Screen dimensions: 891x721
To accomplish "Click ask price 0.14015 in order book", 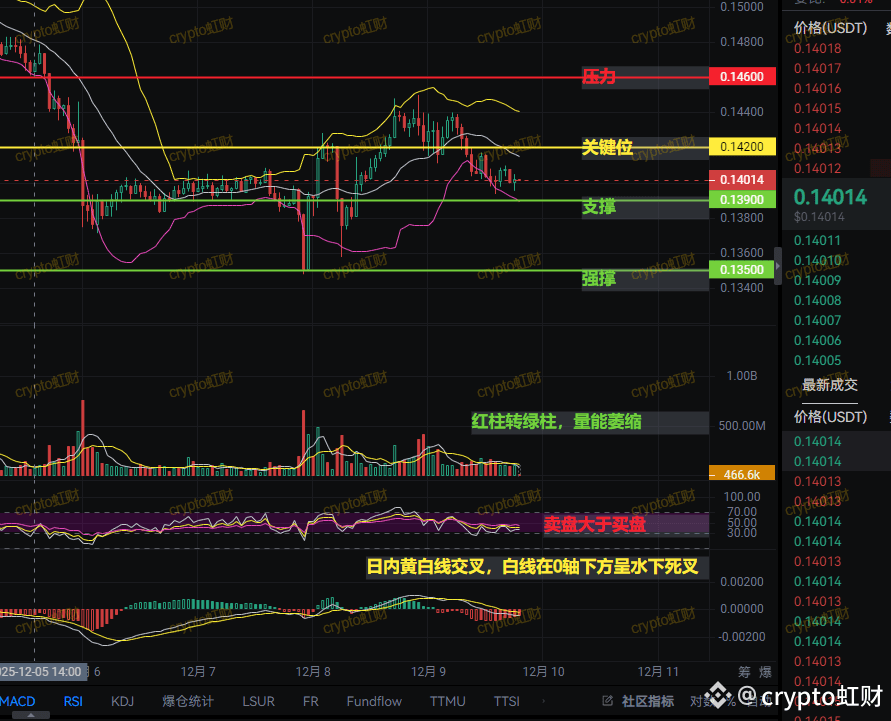I will pyautogui.click(x=817, y=108).
